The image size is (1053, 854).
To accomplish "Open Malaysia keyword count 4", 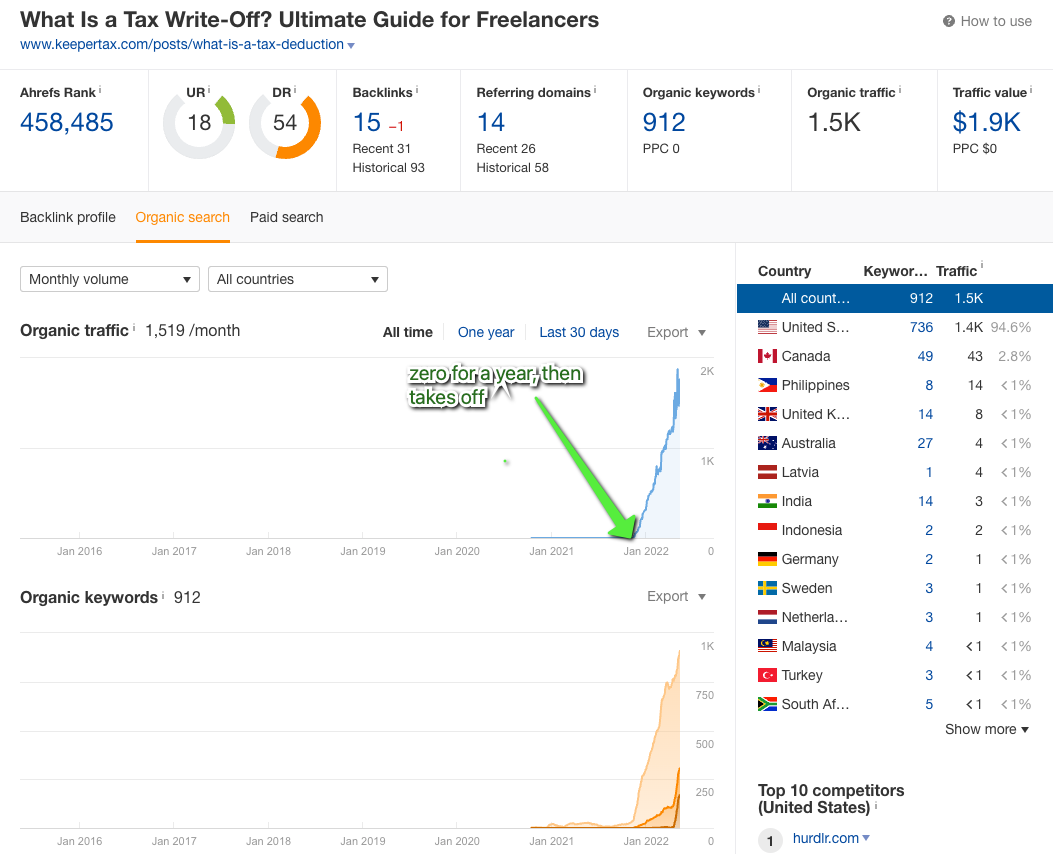I will coord(929,647).
